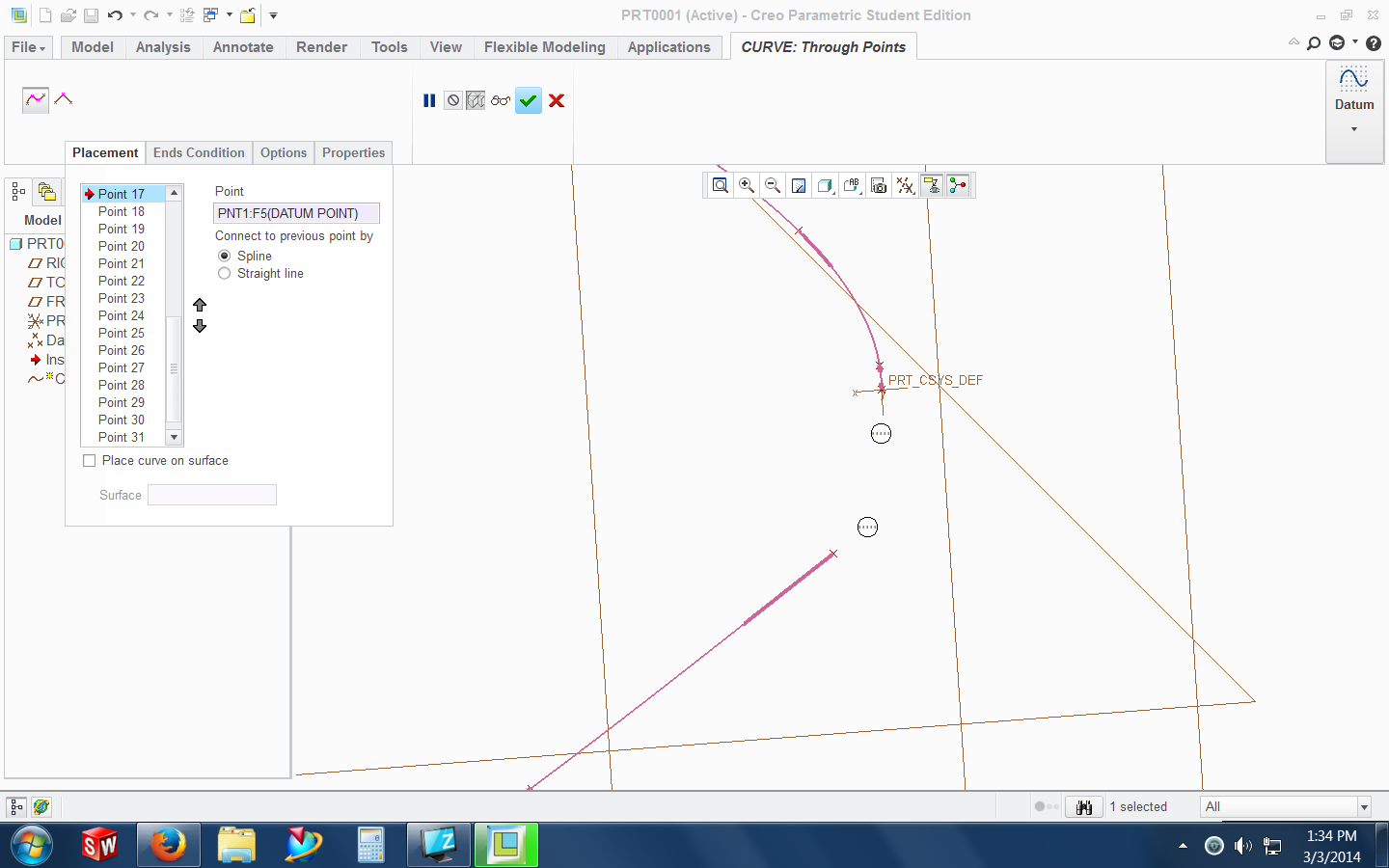
Task: Open the Redo history dropdown arrow
Action: coord(169,15)
